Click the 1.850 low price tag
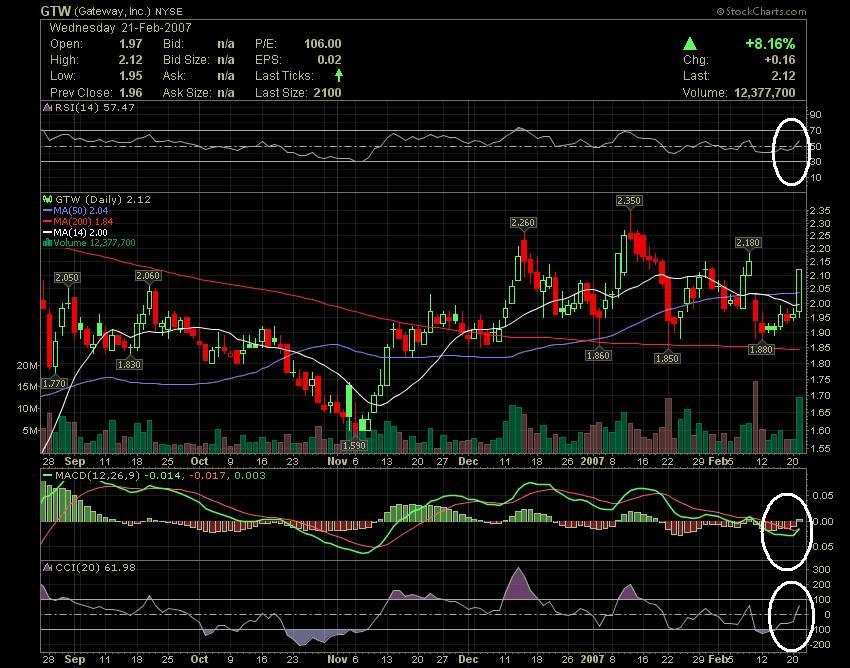The height and width of the screenshot is (668, 850). click(x=667, y=358)
